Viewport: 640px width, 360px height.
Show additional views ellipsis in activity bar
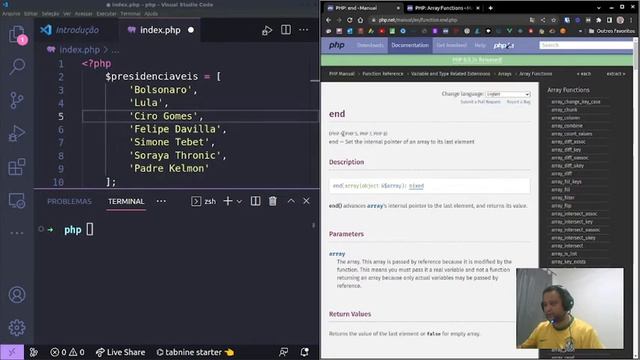(x=17, y=233)
